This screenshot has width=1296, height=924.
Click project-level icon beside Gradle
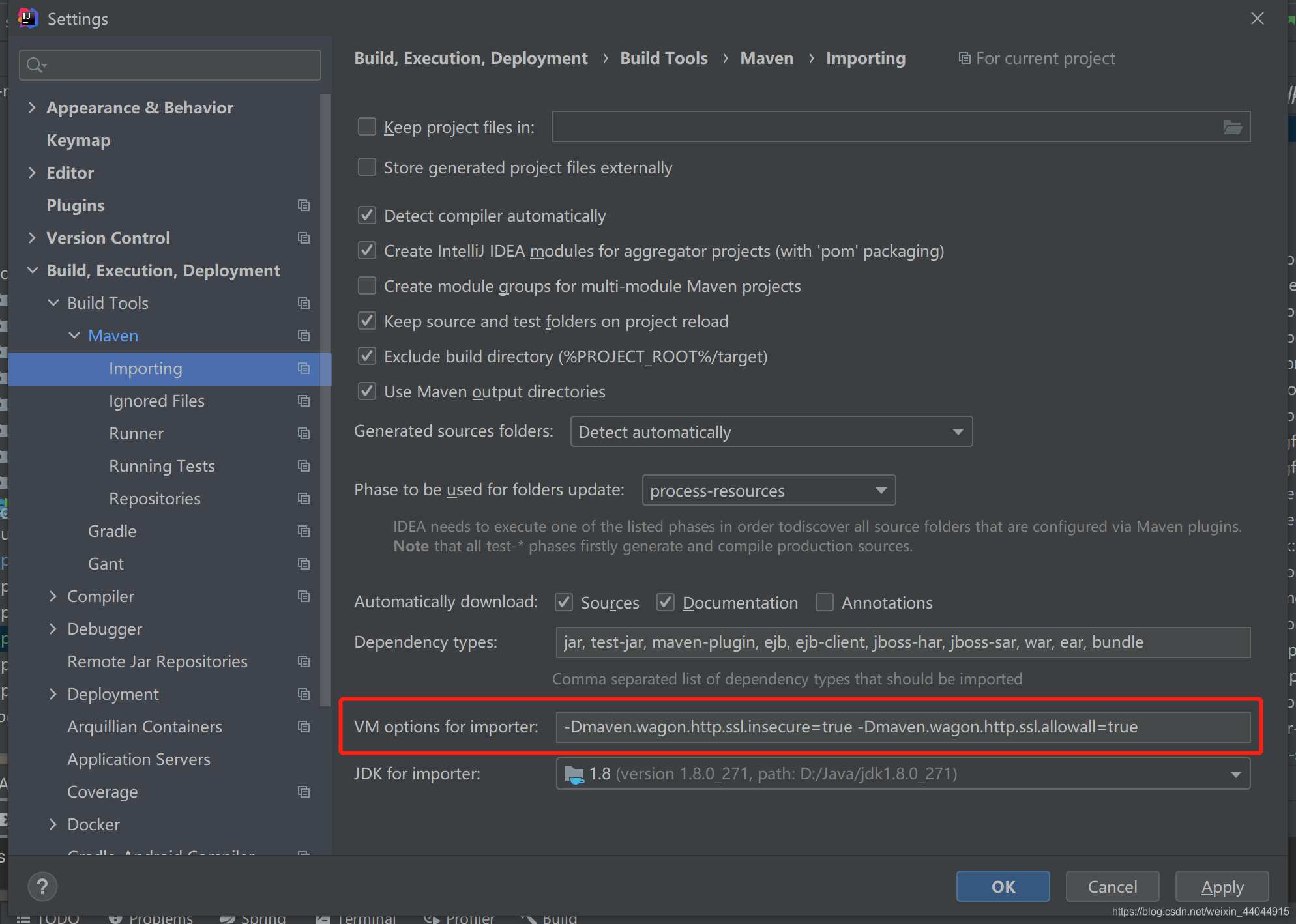pyautogui.click(x=304, y=531)
